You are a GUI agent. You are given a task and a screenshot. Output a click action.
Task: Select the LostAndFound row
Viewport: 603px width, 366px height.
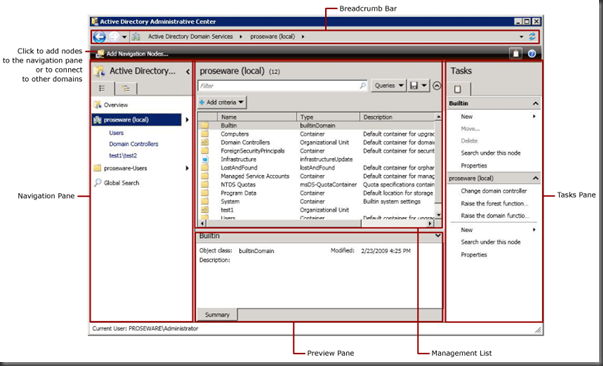pos(317,168)
